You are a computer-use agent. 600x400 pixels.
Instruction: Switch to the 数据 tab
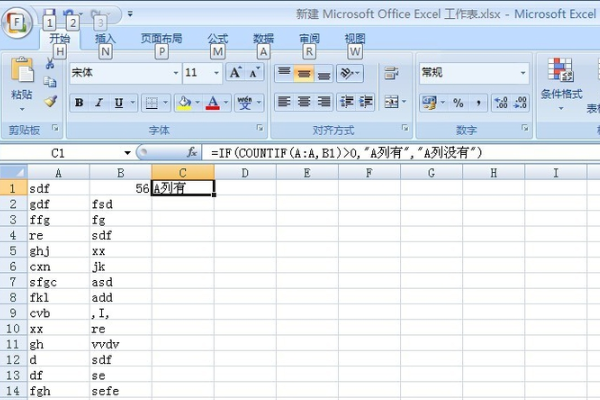coord(263,38)
